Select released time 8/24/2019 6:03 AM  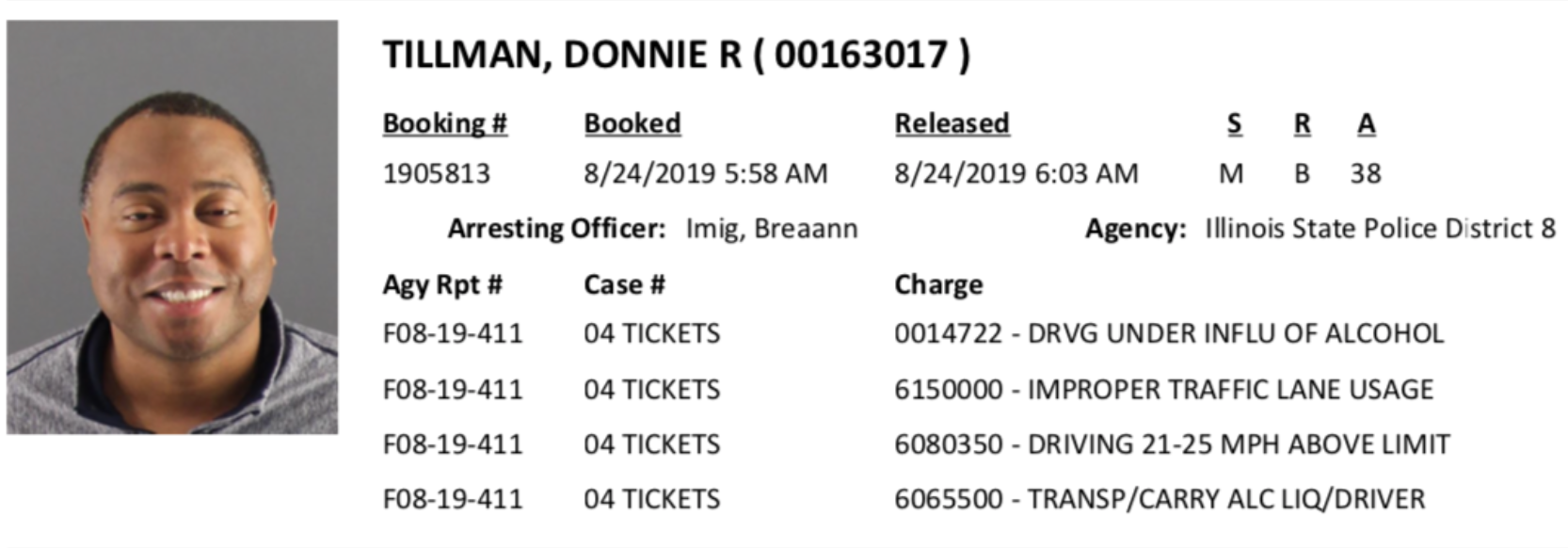[x=1016, y=173]
